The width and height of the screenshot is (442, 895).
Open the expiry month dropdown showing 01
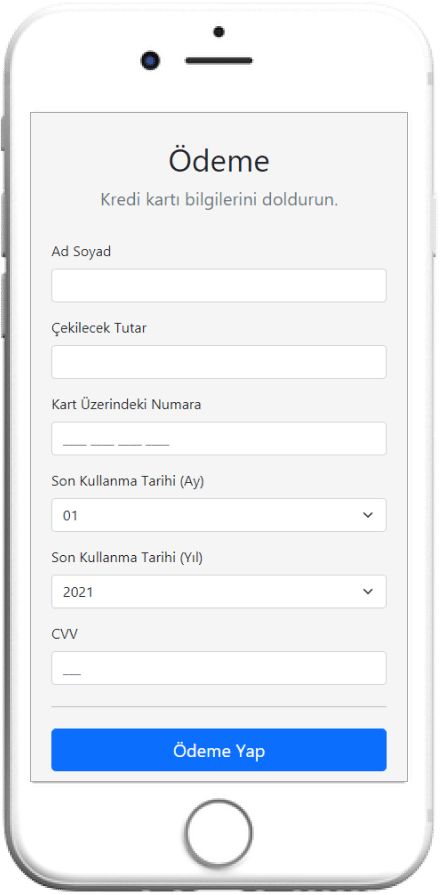(x=219, y=515)
